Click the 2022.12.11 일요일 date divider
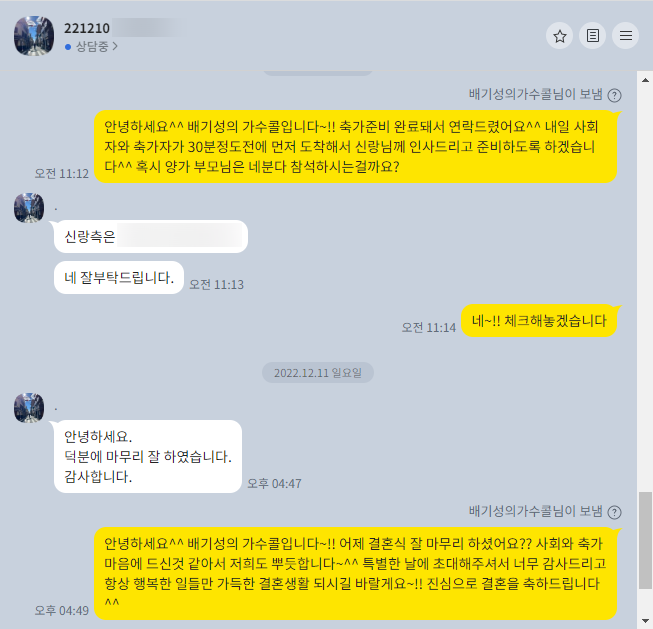The image size is (653, 629). click(x=318, y=372)
